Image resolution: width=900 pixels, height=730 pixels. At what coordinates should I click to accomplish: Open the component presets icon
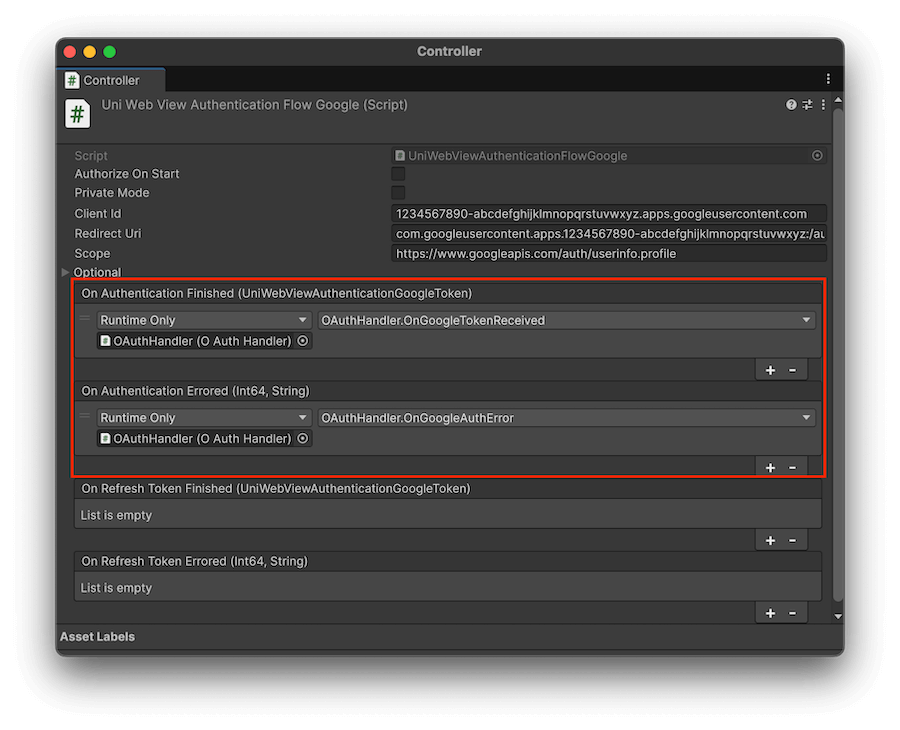pyautogui.click(x=807, y=105)
